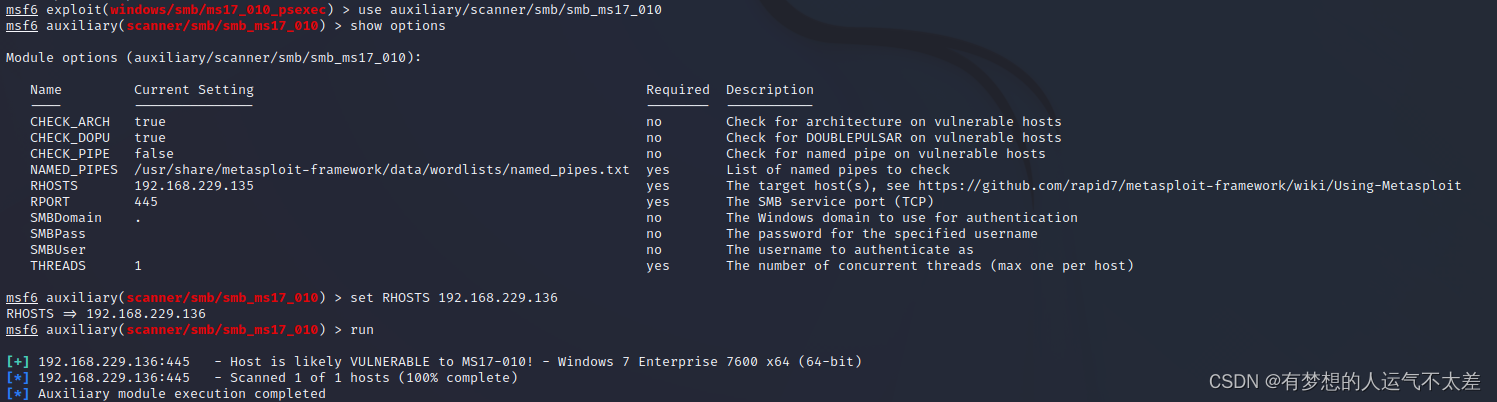Click the 'run' command text
This screenshot has height=402, width=1497.
click(362, 330)
